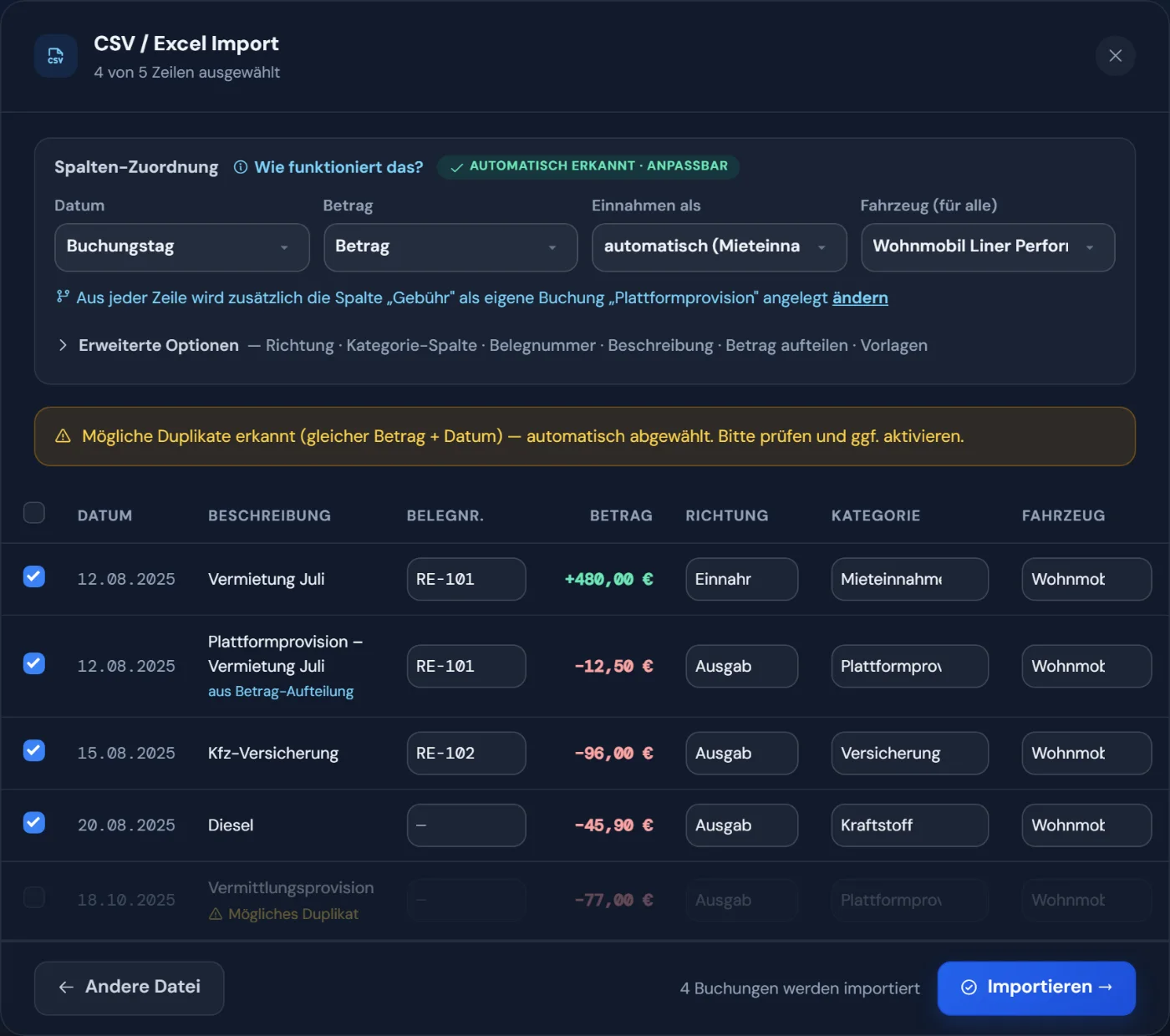This screenshot has height=1036, width=1170.
Task: Click the date 20.08.2025 cell
Action: 126,825
